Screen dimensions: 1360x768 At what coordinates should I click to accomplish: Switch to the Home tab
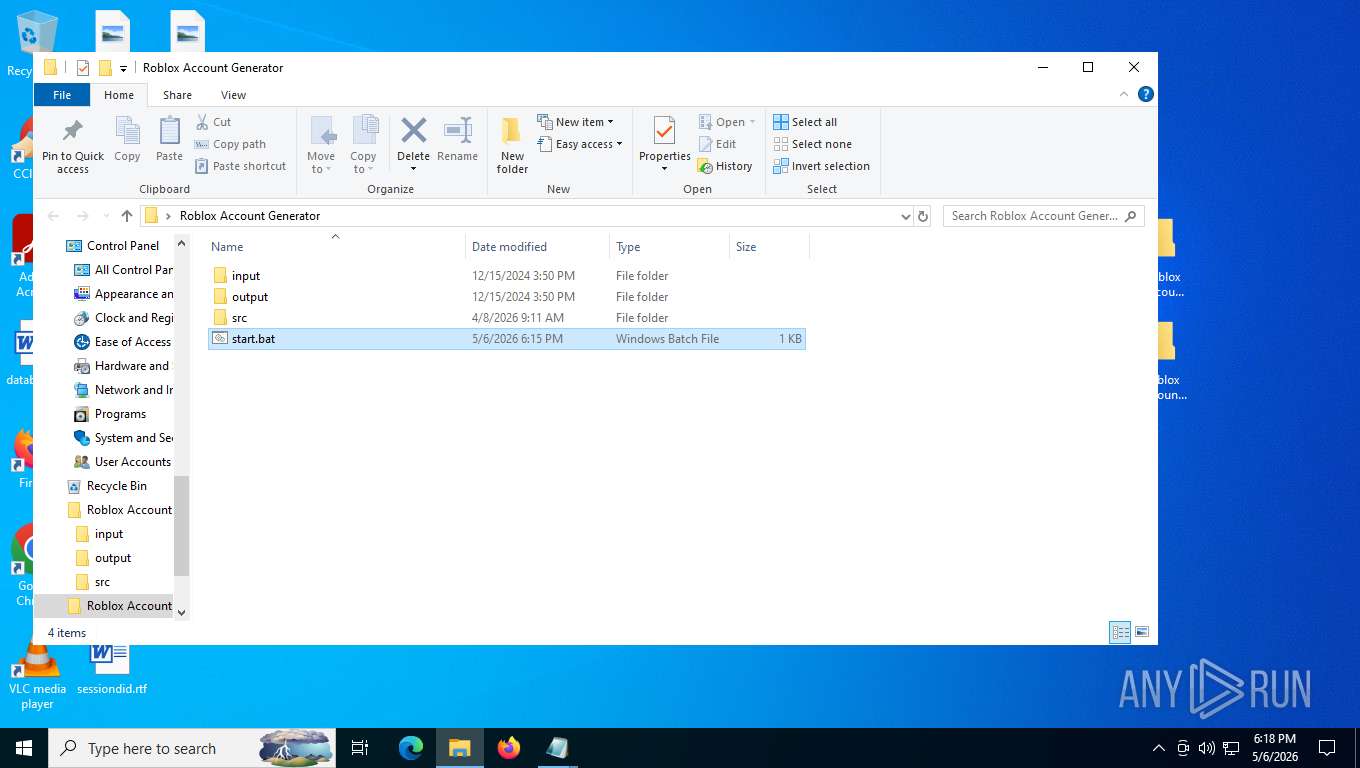pyautogui.click(x=119, y=95)
